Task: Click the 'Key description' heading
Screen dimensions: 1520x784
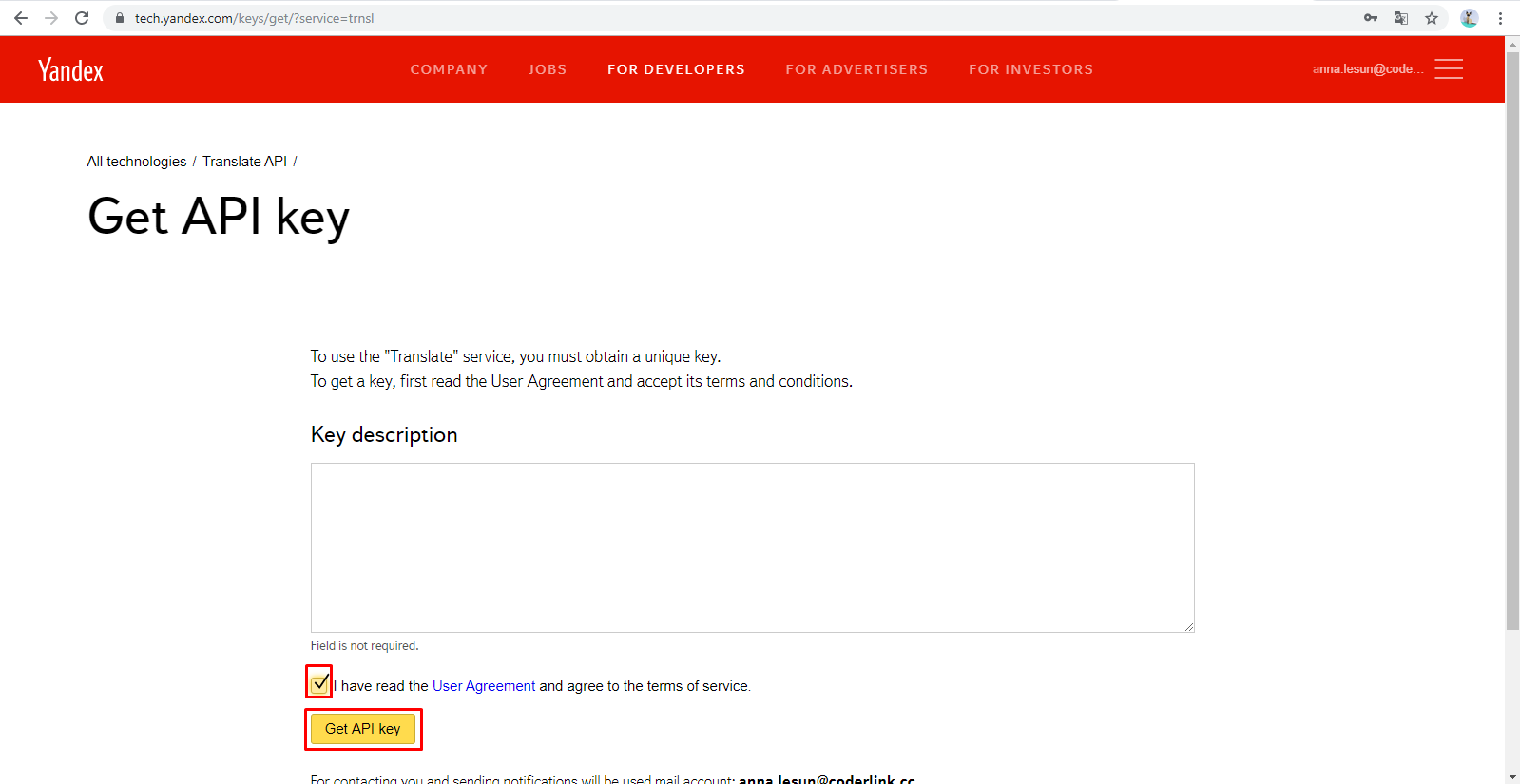Action: [384, 434]
